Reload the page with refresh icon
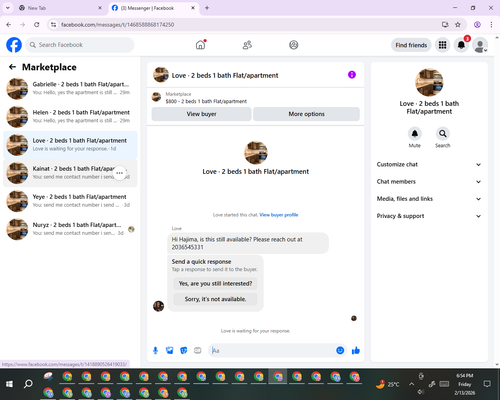500x400 pixels. [x=37, y=25]
